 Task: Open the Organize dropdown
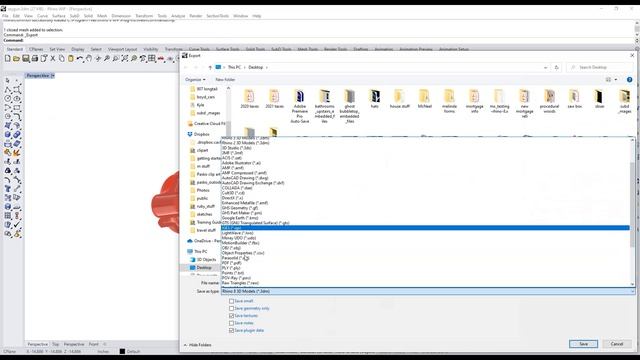[195, 80]
